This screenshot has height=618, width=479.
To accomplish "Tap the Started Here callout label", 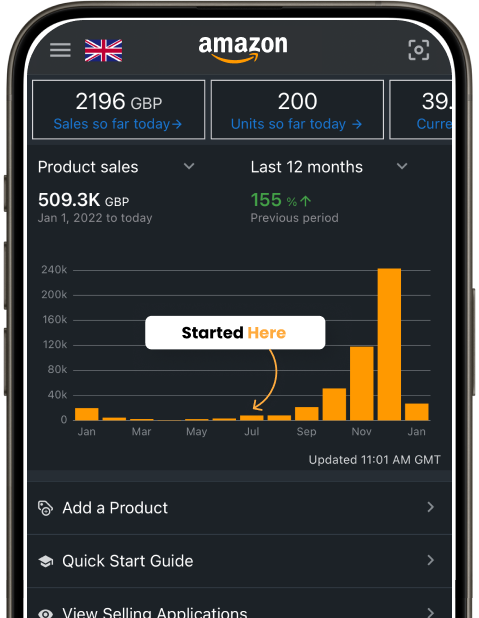I will [x=235, y=333].
